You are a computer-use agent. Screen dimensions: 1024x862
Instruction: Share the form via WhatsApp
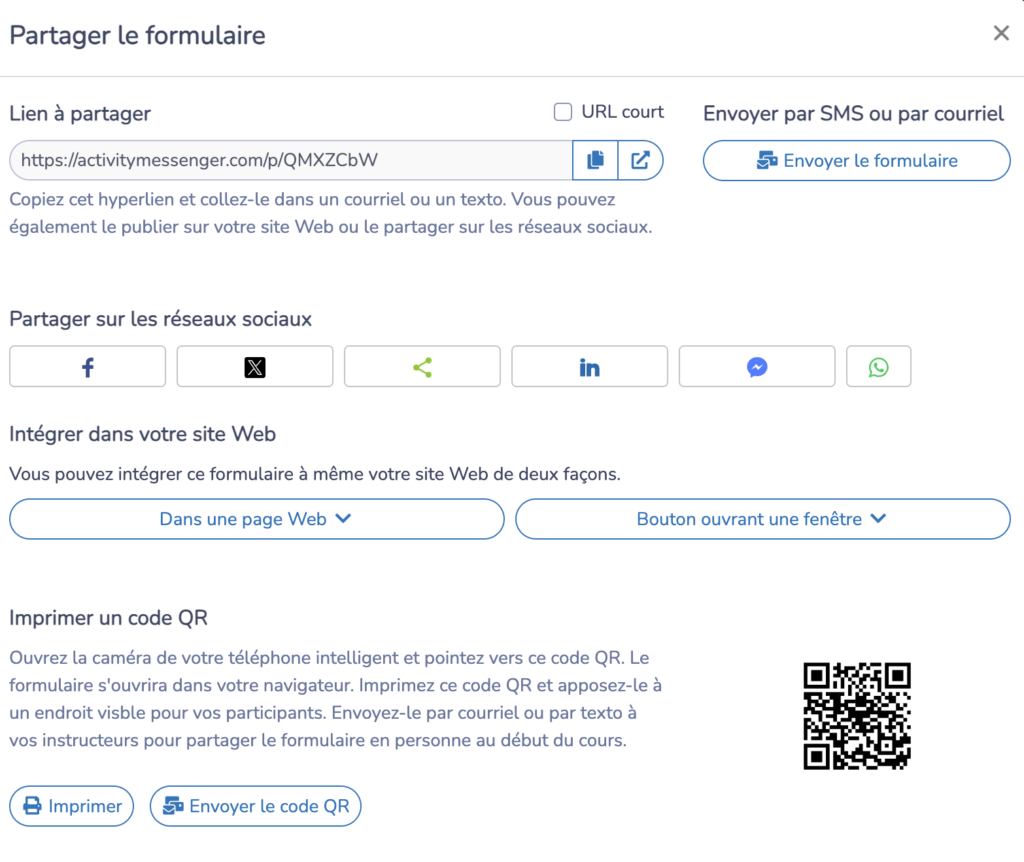pos(878,367)
